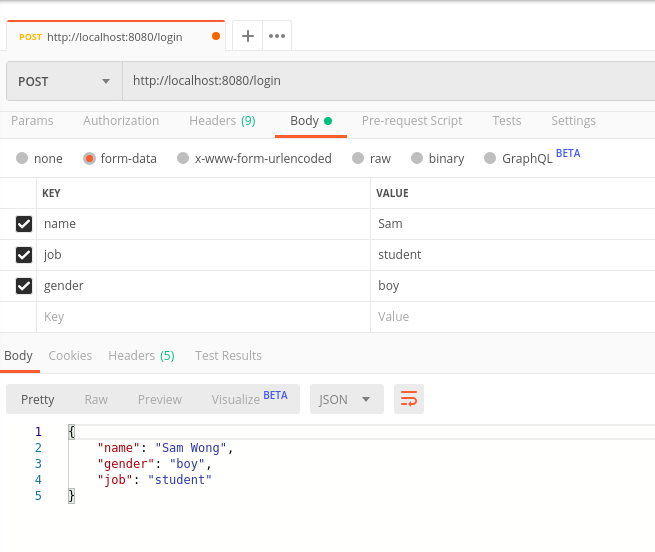
Task: Open the response Cookies tab
Action: [x=70, y=356]
